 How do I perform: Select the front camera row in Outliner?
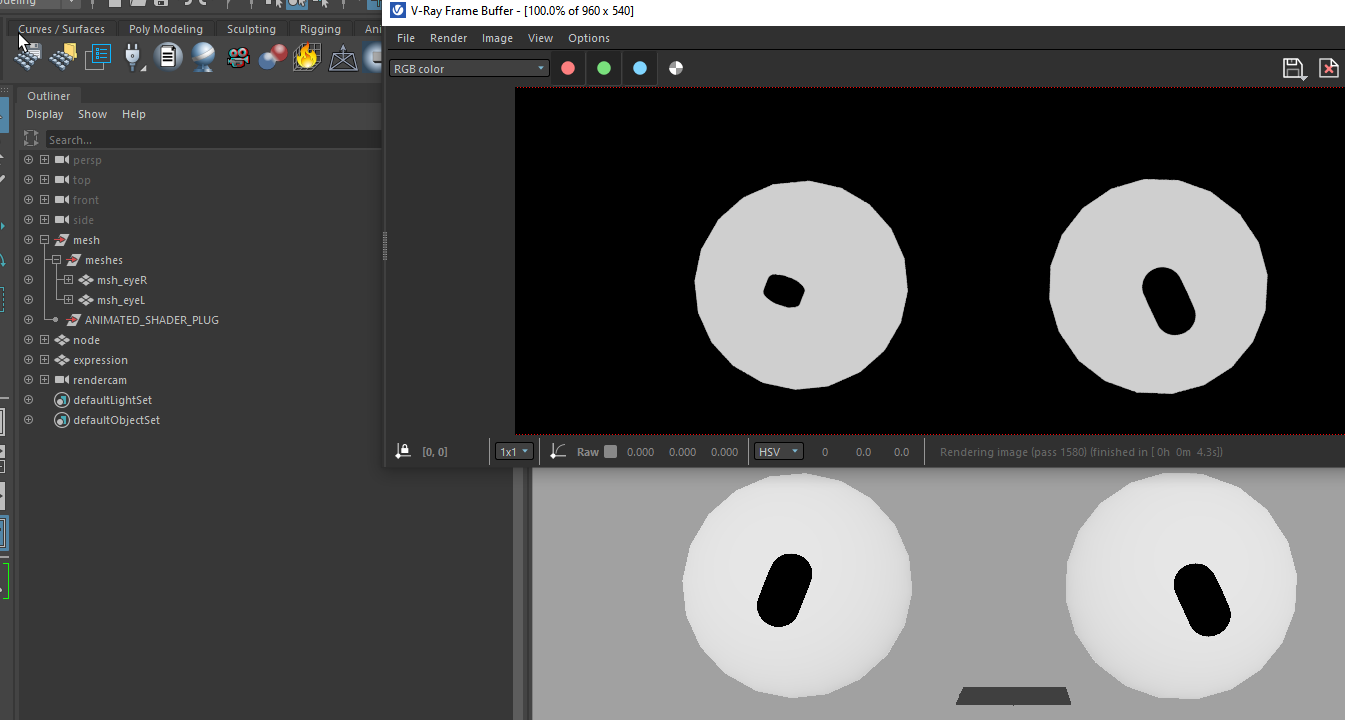coord(201,200)
